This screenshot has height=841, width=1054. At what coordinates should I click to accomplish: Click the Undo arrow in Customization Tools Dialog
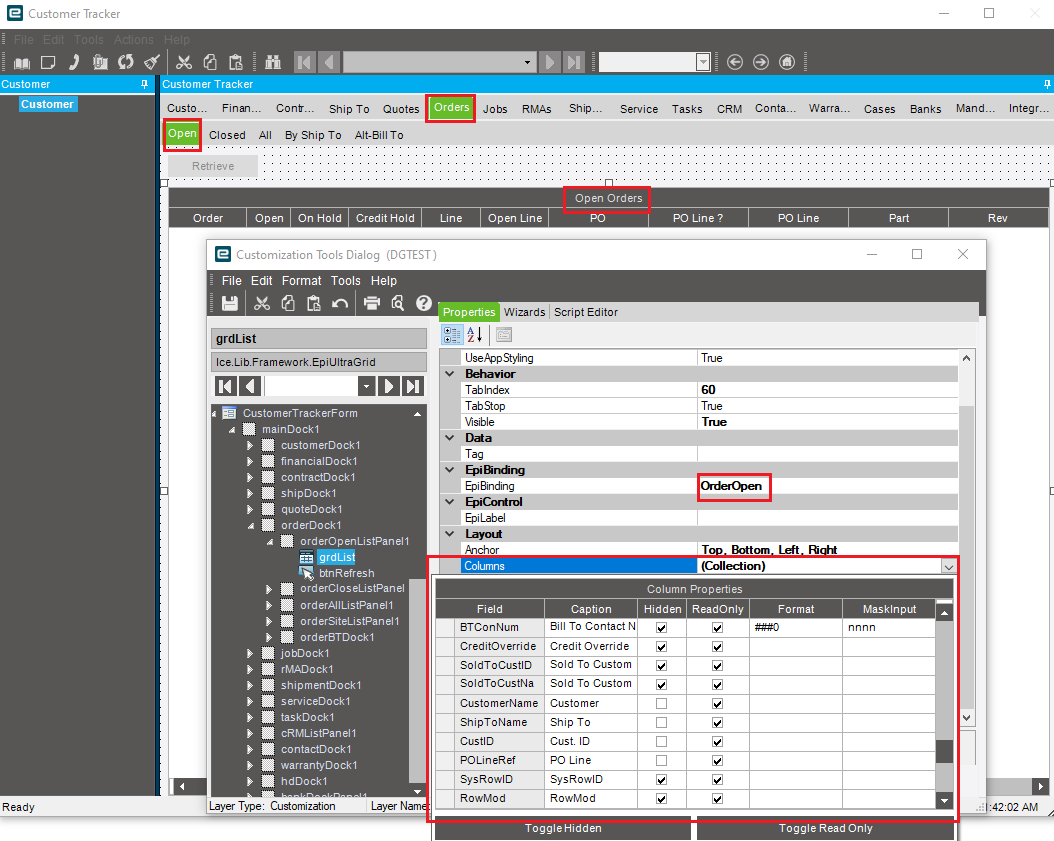[339, 303]
